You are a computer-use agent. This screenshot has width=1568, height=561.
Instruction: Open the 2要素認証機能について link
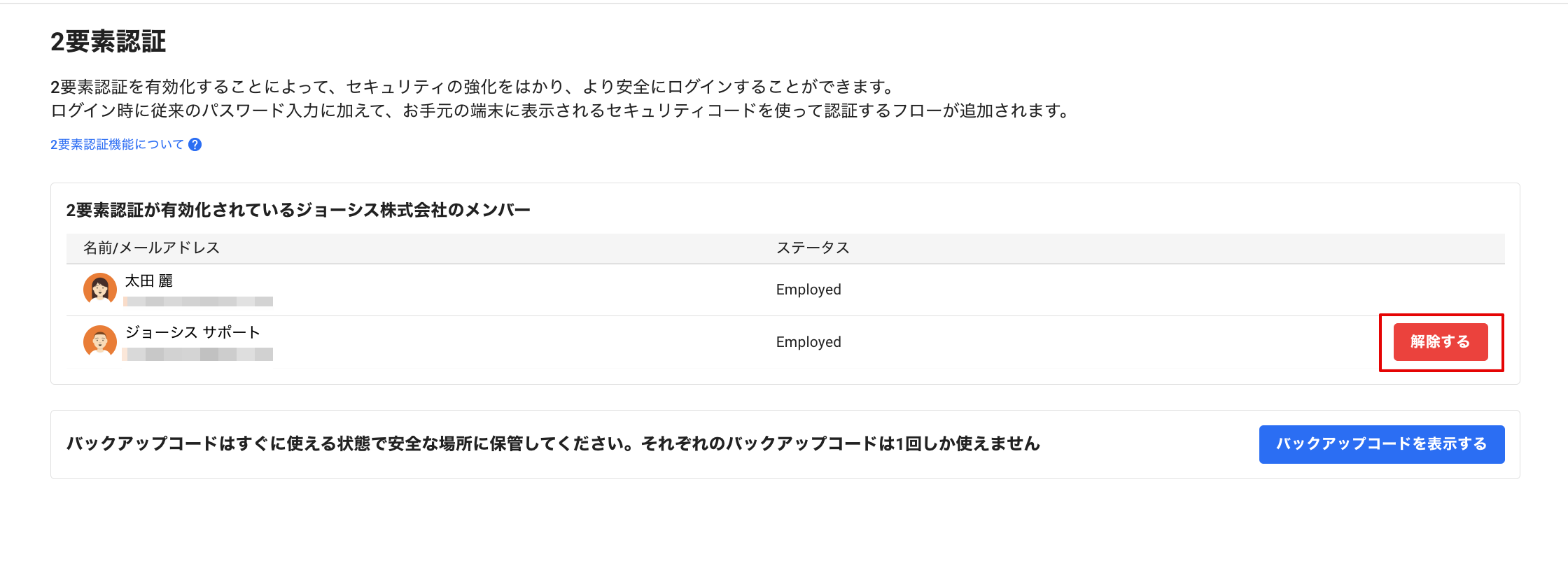click(117, 145)
